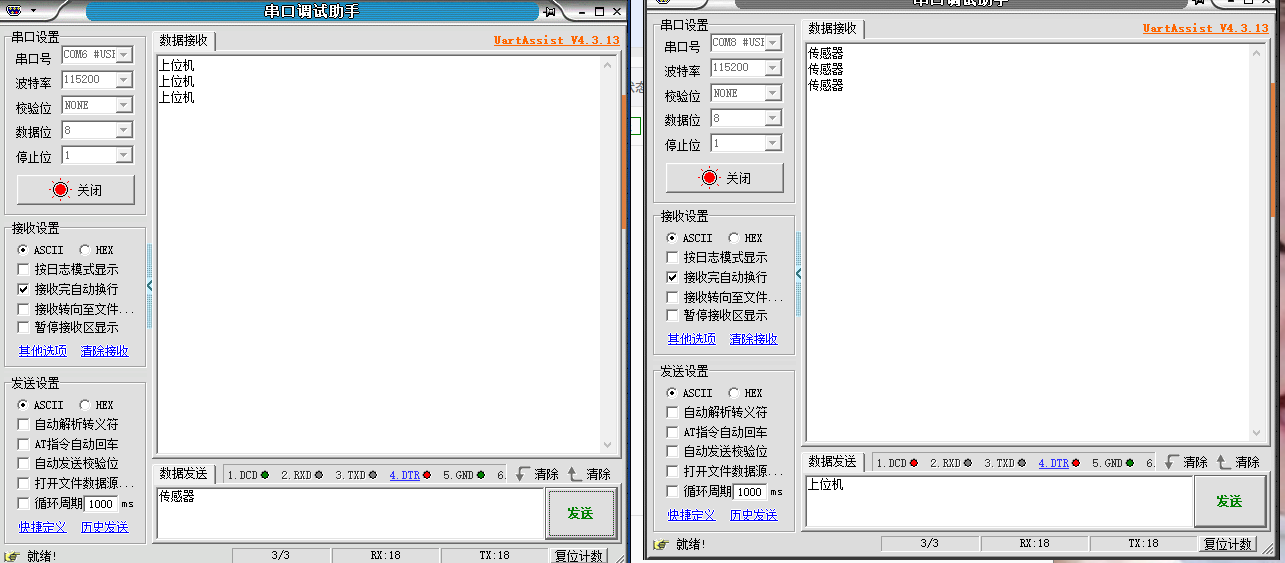This screenshot has width=1285, height=563.
Task: Open the app logo menu in the left title bar
Action: tap(20, 10)
